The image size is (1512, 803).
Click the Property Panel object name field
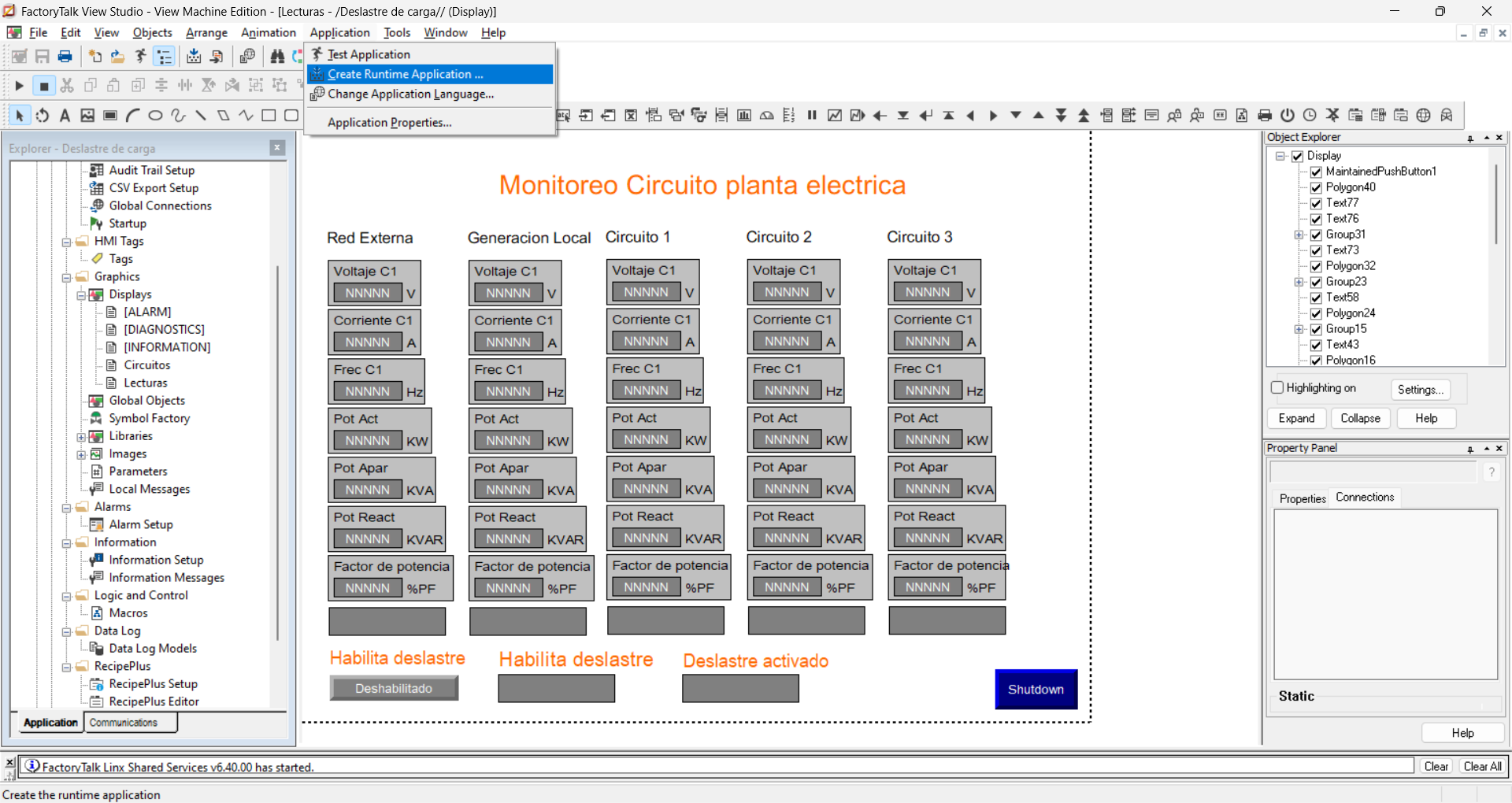coord(1373,472)
